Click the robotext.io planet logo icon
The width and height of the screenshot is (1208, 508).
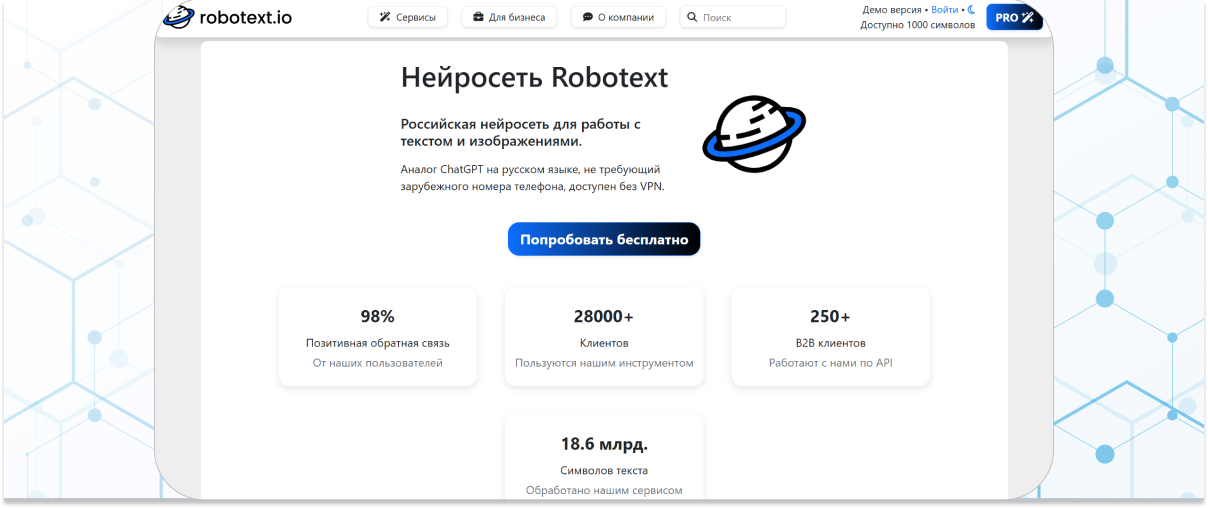(x=179, y=16)
